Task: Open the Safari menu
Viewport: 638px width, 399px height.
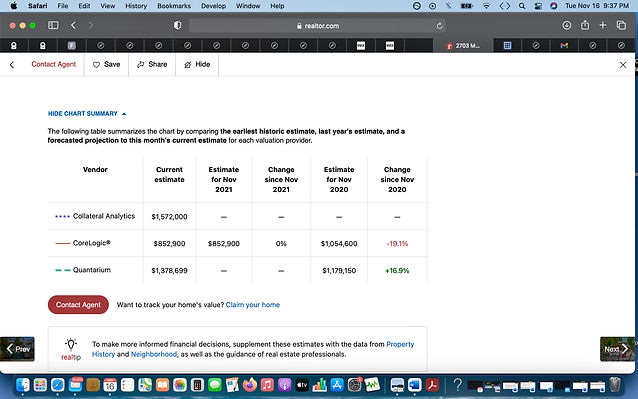Action: tap(37, 6)
